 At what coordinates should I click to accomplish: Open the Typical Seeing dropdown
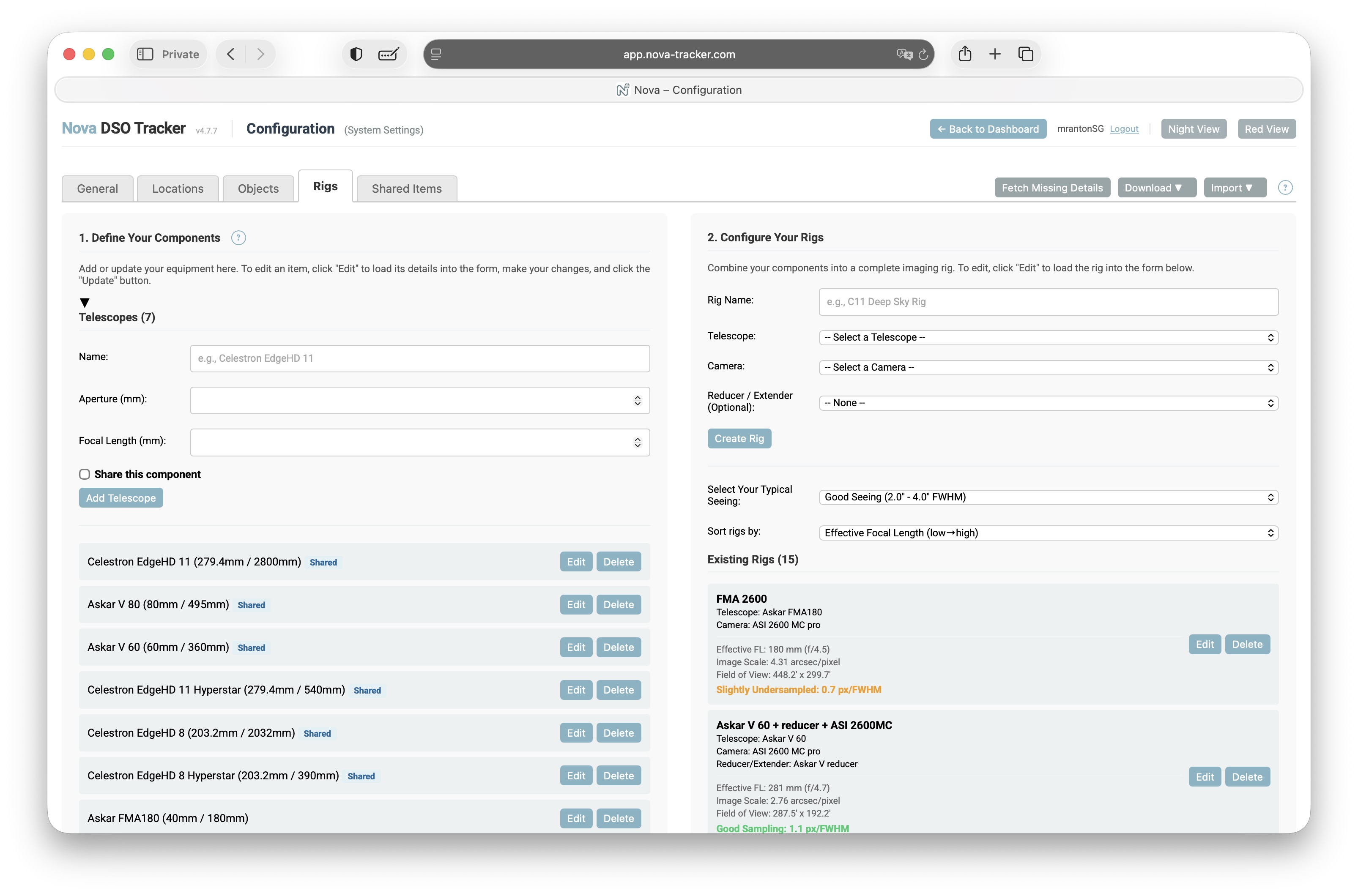click(x=1048, y=497)
